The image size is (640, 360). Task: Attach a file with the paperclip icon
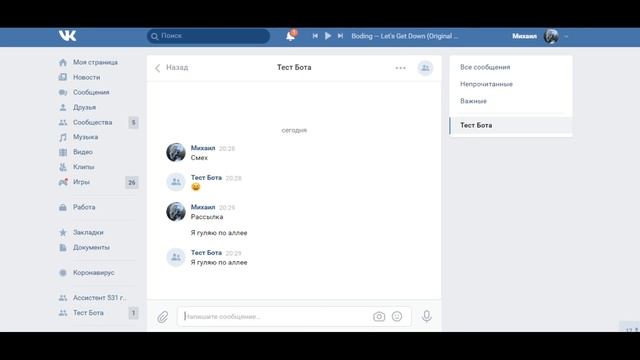[x=162, y=317]
